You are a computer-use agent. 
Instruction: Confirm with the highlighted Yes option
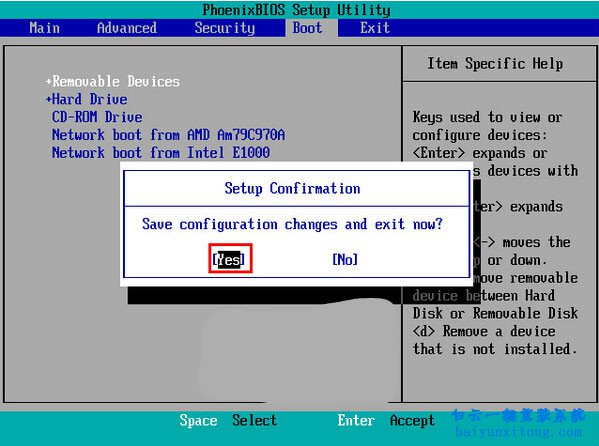(x=228, y=259)
